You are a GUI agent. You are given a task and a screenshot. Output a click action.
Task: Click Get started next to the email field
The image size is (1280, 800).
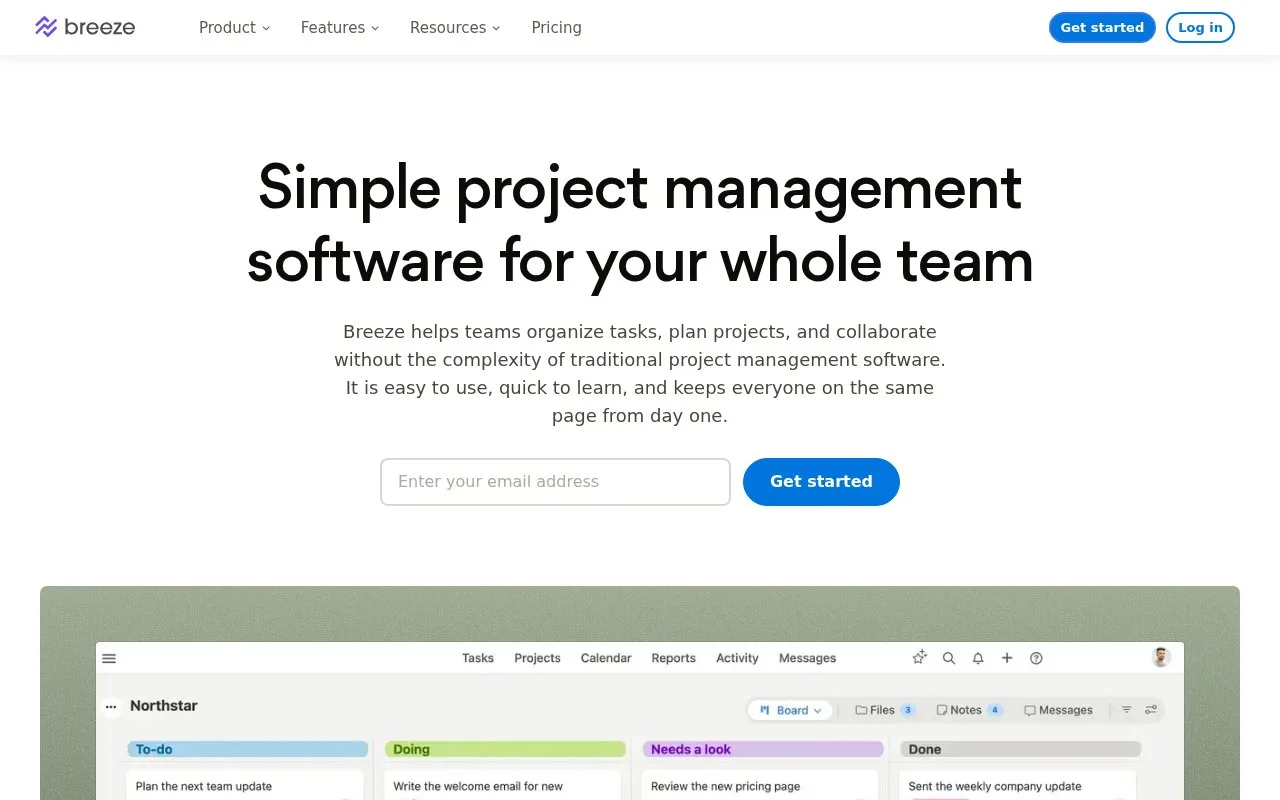point(821,482)
